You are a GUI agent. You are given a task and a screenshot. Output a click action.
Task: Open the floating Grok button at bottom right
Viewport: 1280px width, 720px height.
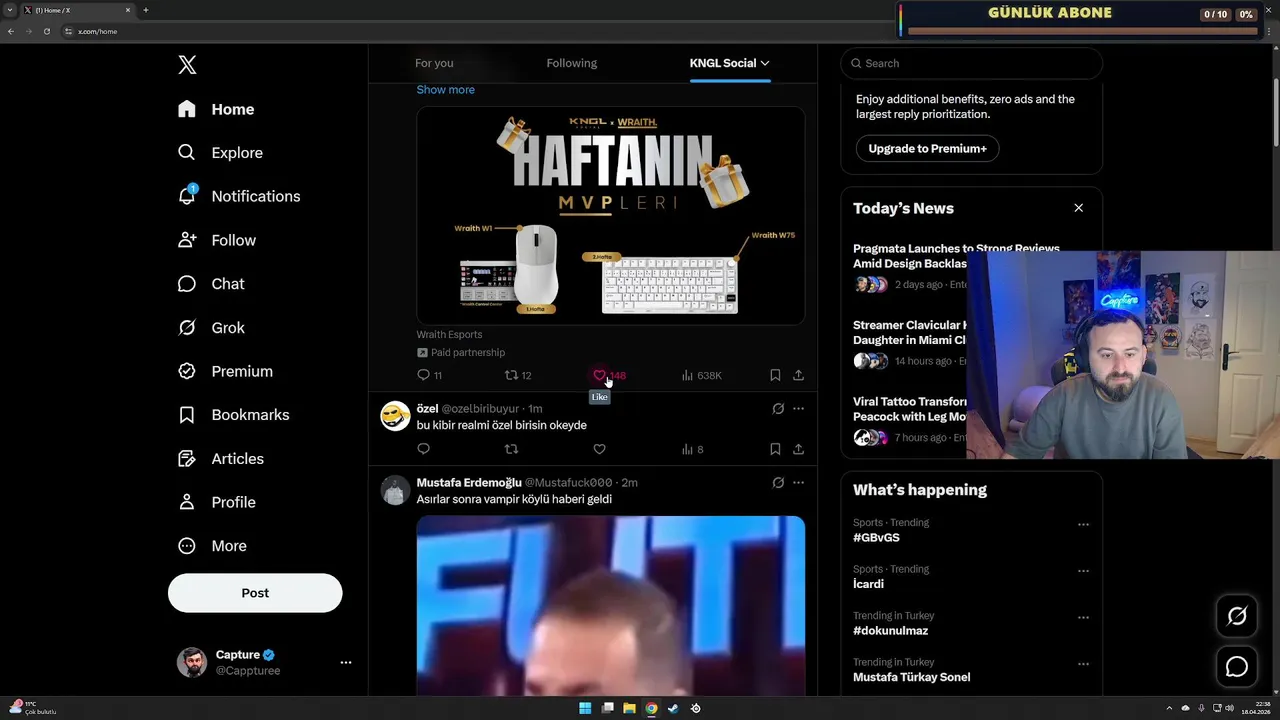point(1237,616)
